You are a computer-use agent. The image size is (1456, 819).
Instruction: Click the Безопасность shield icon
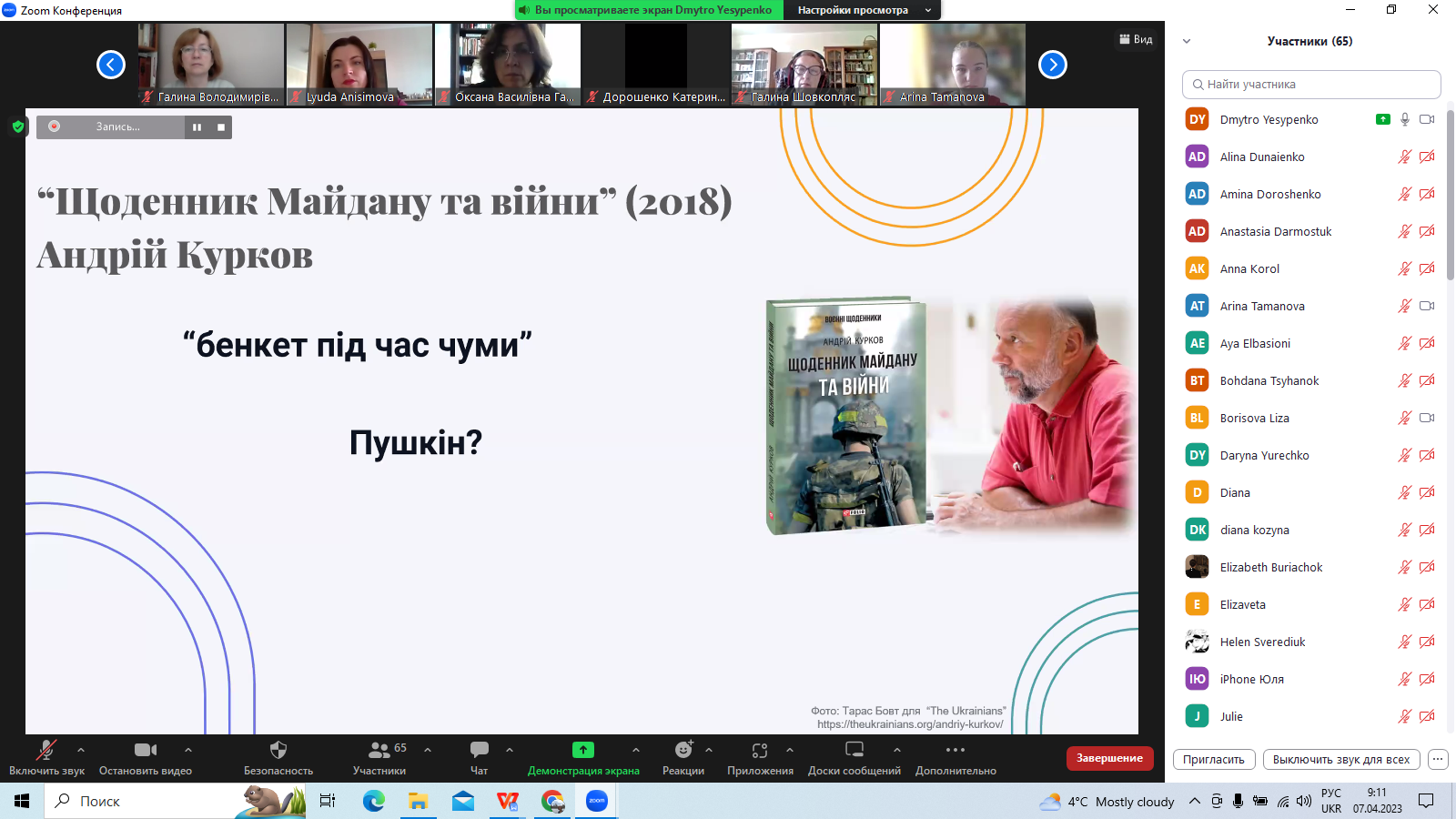(x=278, y=751)
